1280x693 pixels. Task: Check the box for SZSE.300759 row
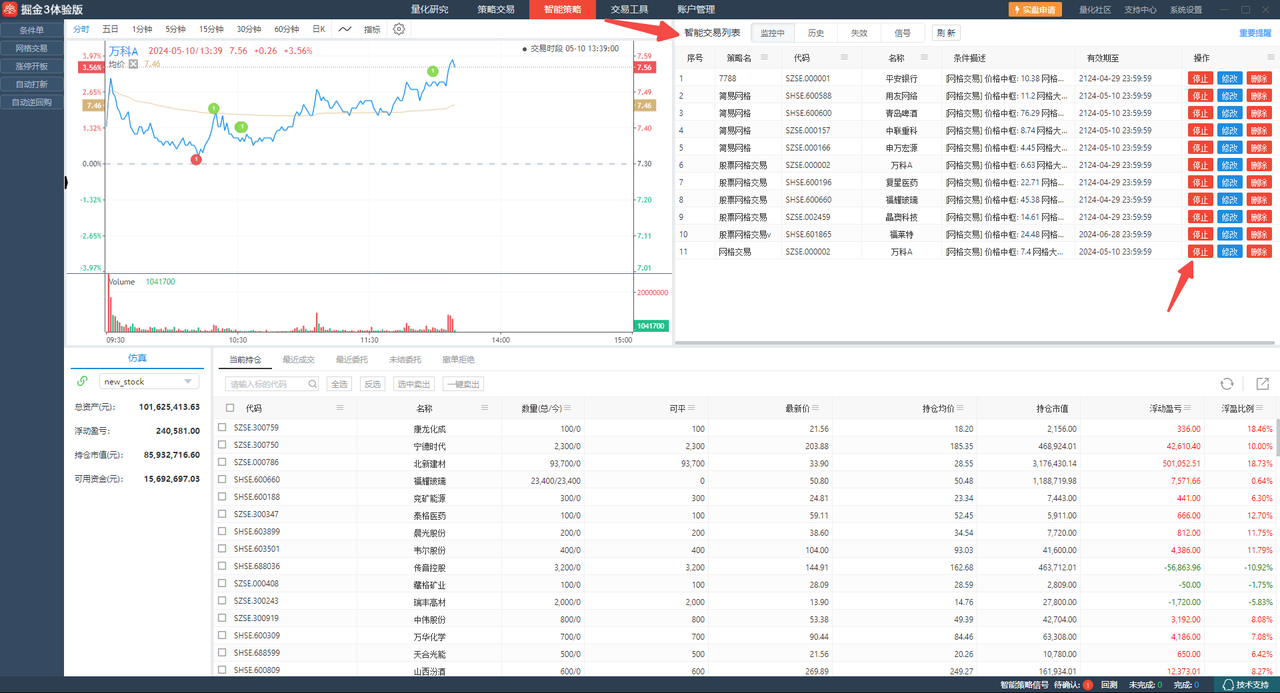point(222,428)
